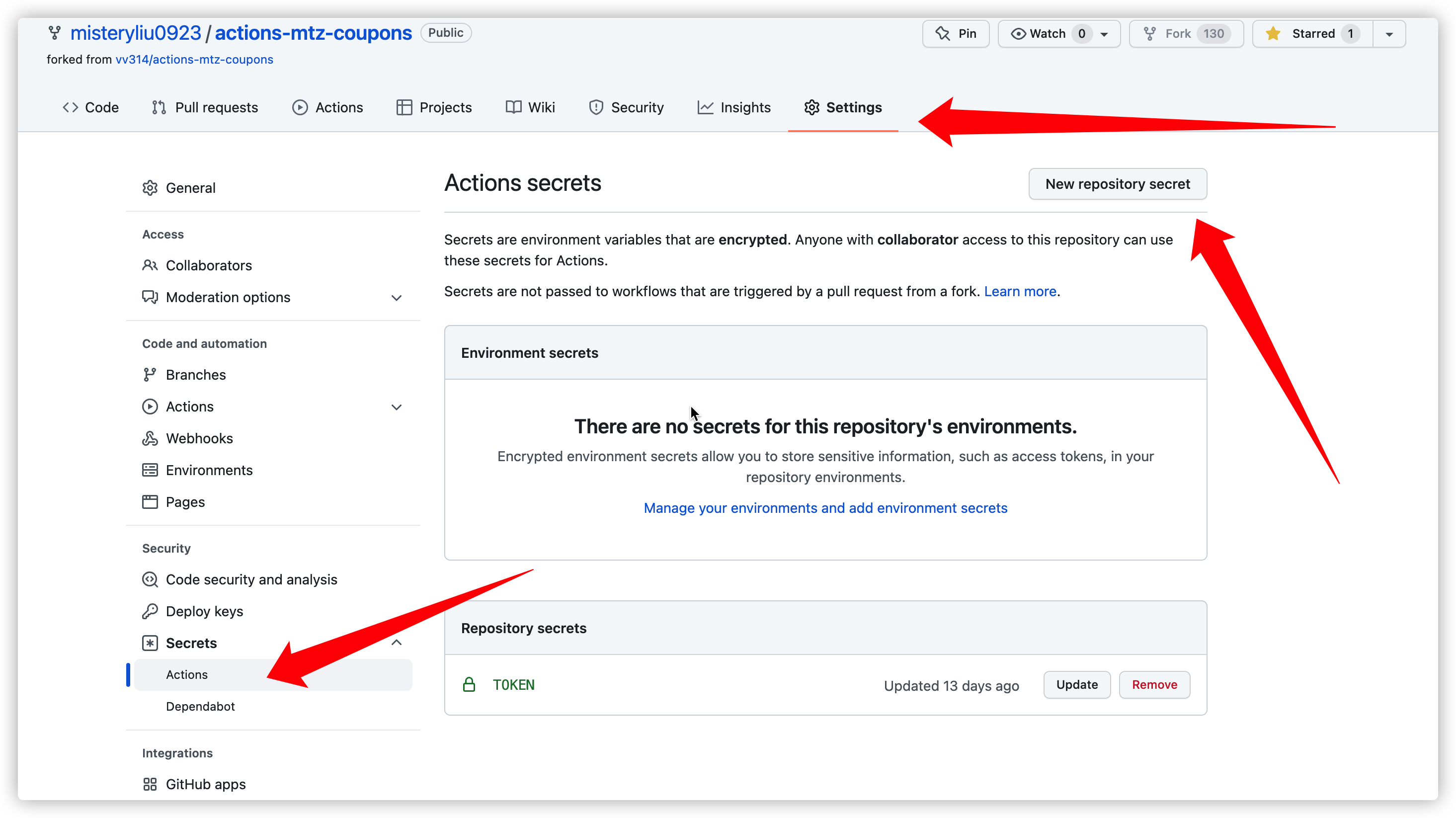Viewport: 1456px width, 818px height.
Task: Open the Watch notifications dropdown arrow
Action: tap(1104, 34)
